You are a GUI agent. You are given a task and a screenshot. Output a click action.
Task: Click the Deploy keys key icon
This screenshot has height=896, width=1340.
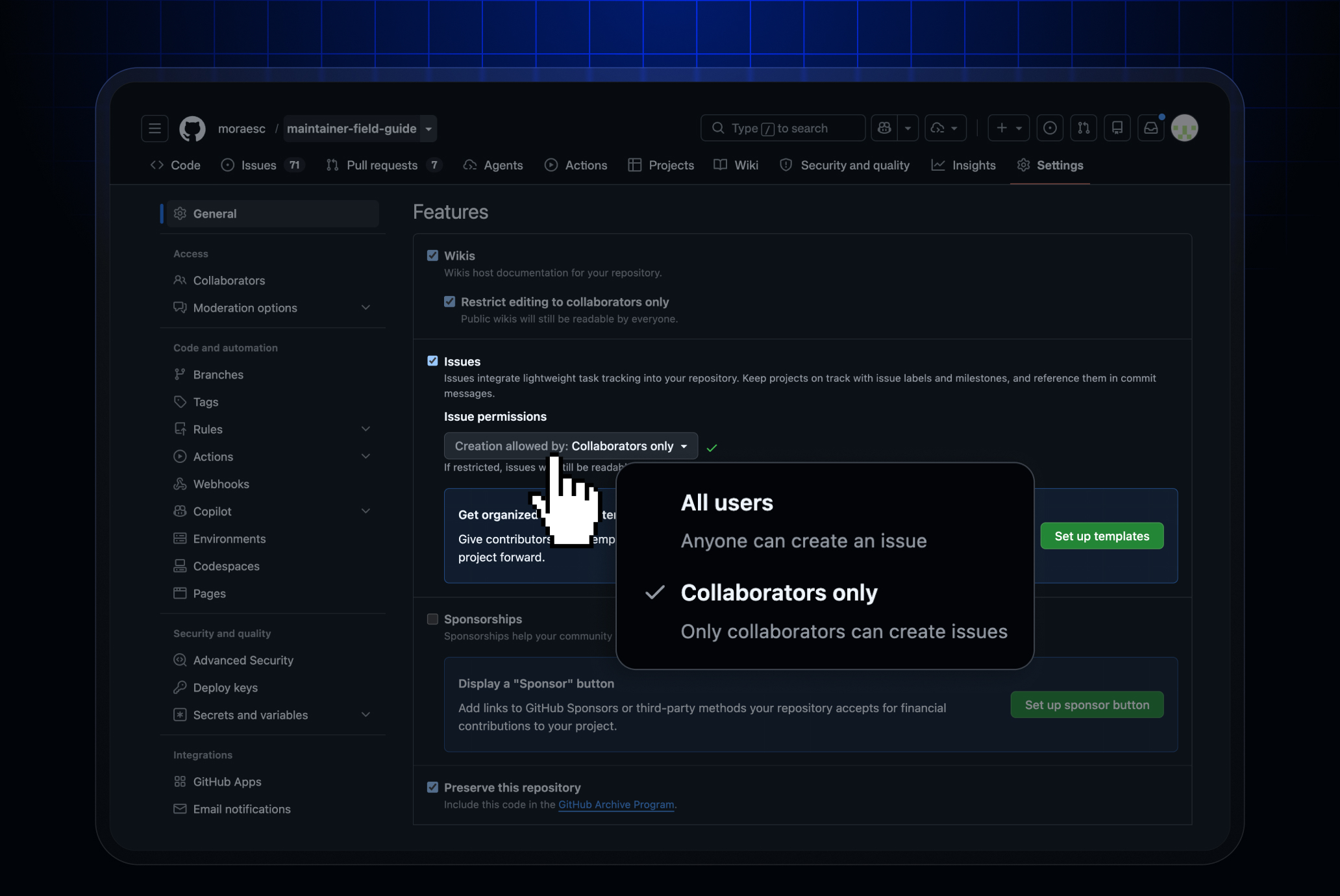pyautogui.click(x=180, y=688)
